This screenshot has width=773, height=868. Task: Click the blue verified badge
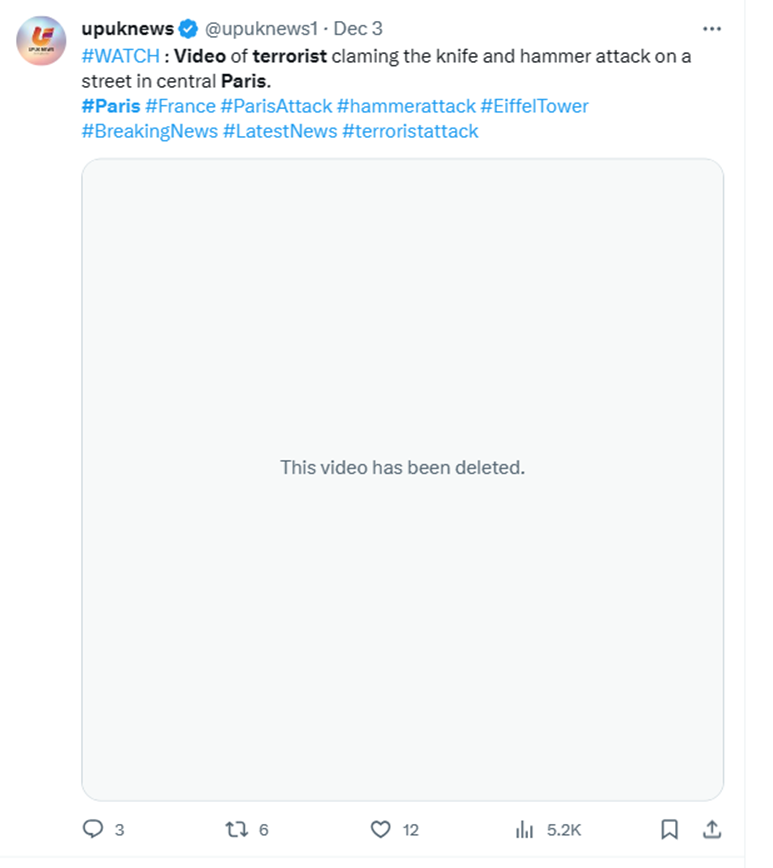[x=188, y=29]
